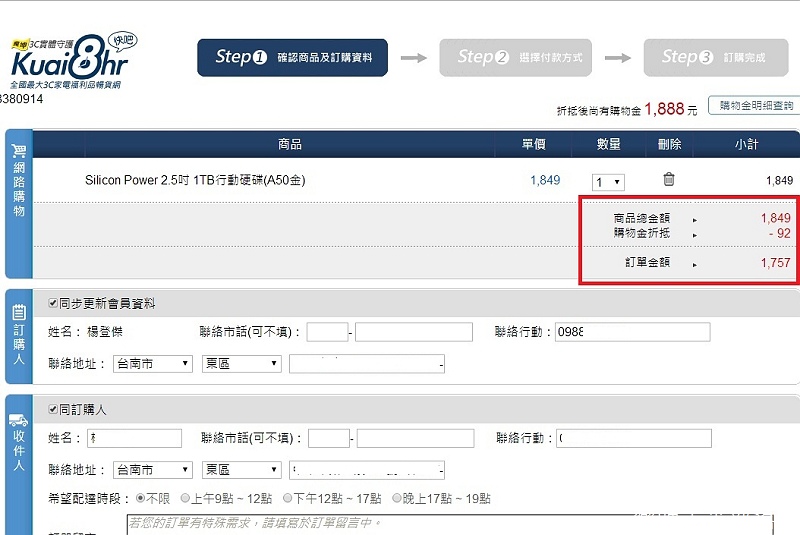The width and height of the screenshot is (800, 535).
Task: Click the Kuai8hr site logo
Action: pos(70,60)
